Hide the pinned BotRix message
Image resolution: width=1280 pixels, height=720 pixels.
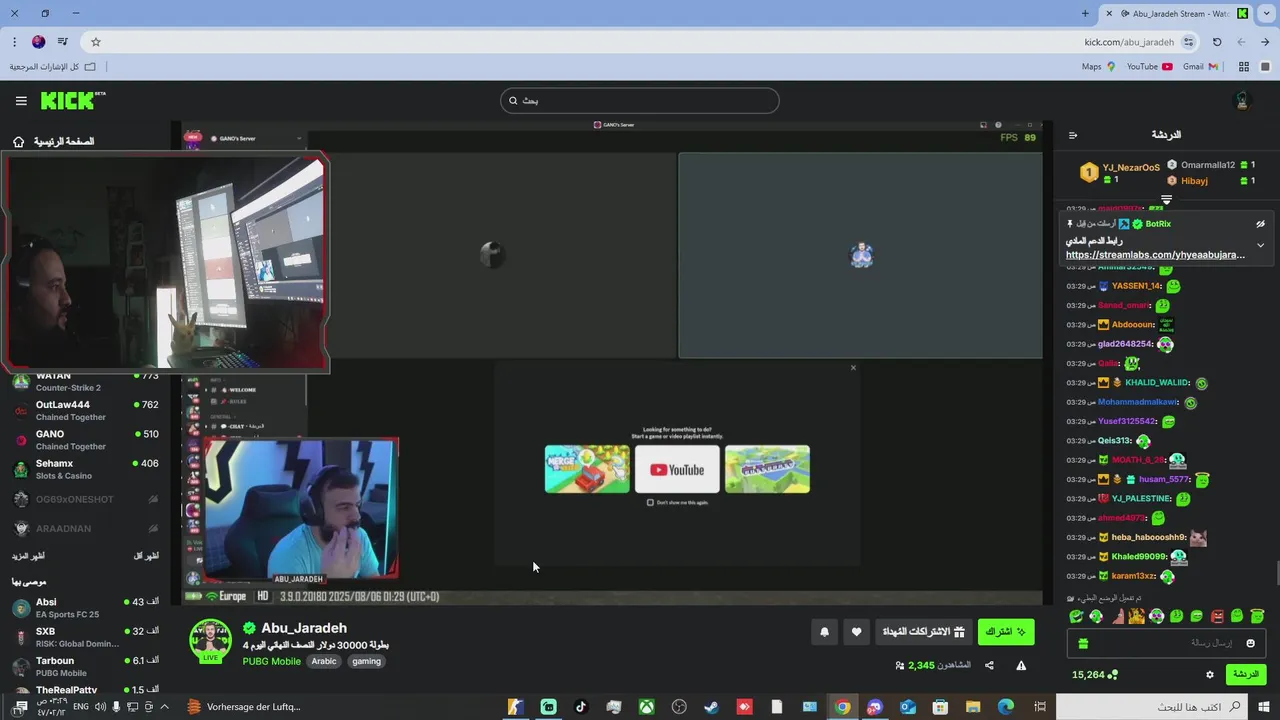point(1260,224)
